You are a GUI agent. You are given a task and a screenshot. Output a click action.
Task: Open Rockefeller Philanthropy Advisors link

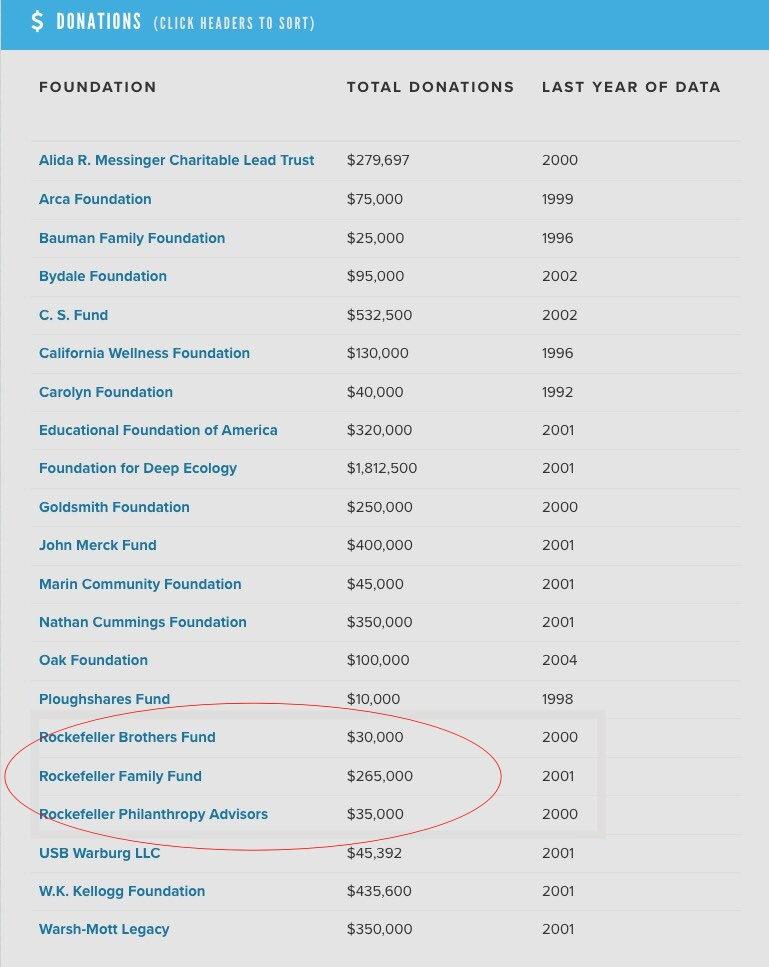click(153, 814)
